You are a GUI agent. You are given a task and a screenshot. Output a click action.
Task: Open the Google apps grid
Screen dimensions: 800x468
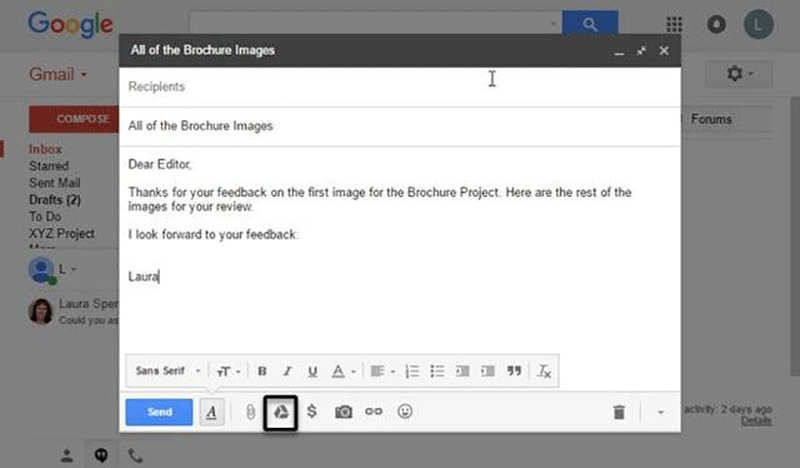(x=674, y=24)
